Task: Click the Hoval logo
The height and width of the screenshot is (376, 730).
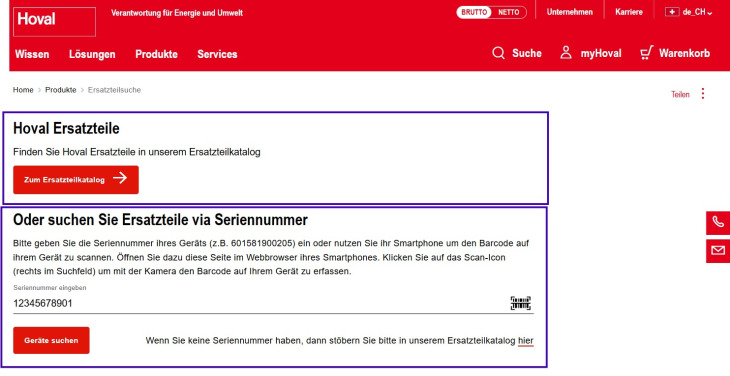Action: tap(54, 21)
